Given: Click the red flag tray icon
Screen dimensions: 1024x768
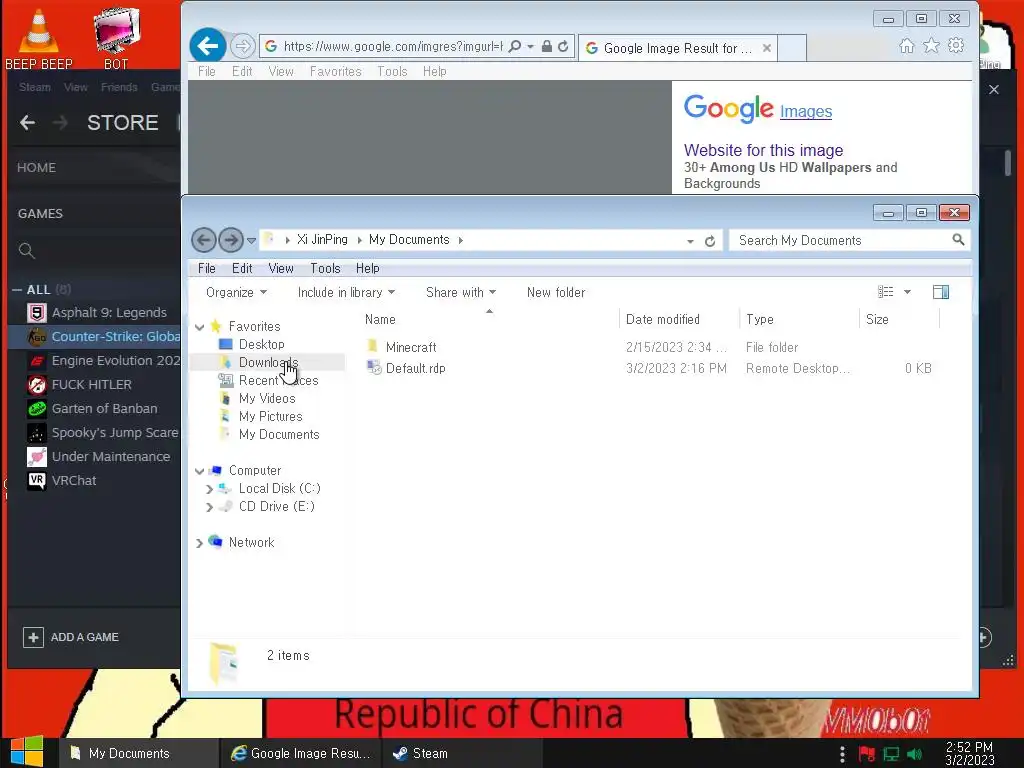Looking at the screenshot, I should (x=867, y=754).
